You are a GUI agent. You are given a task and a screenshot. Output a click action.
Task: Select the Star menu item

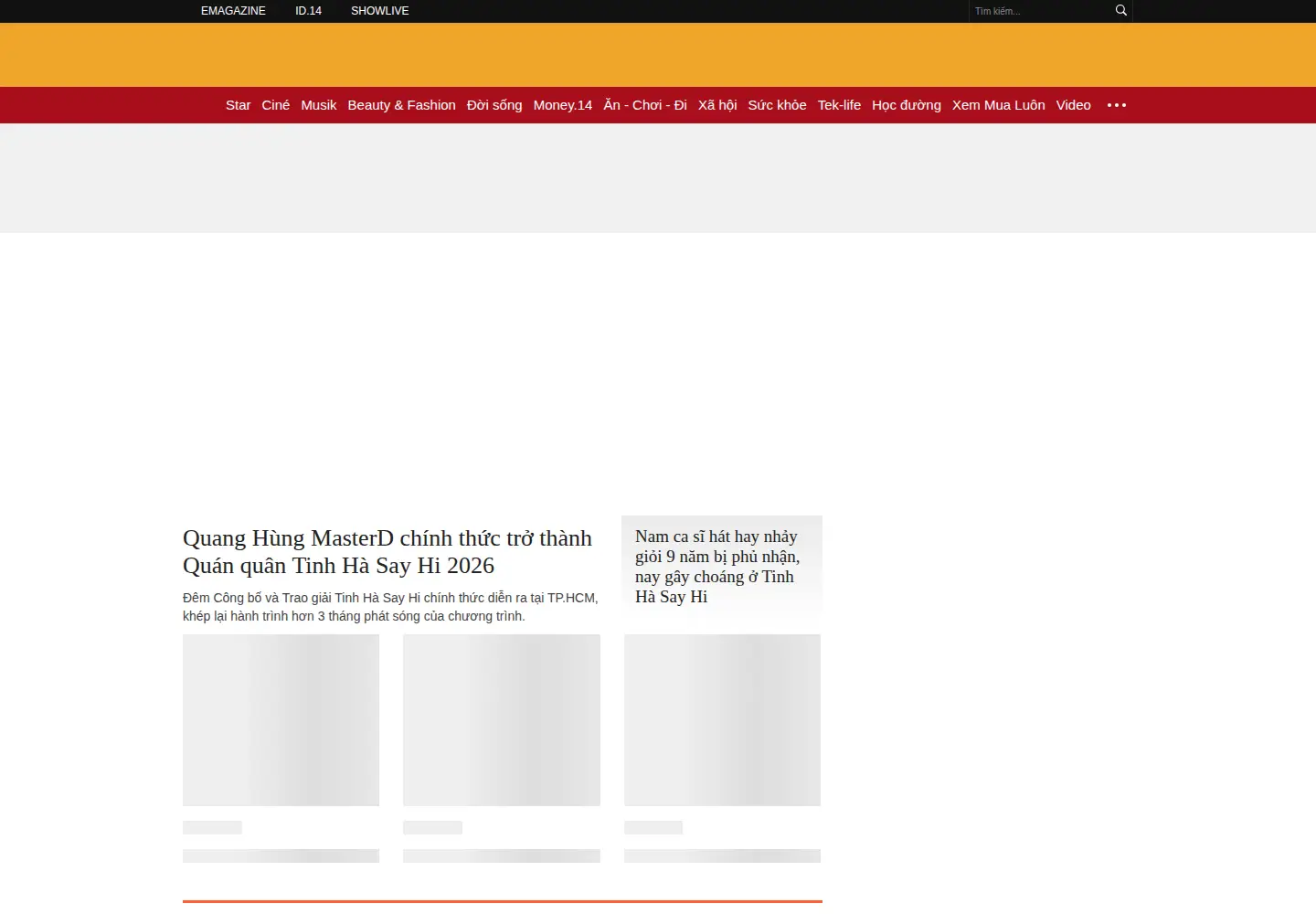click(238, 105)
